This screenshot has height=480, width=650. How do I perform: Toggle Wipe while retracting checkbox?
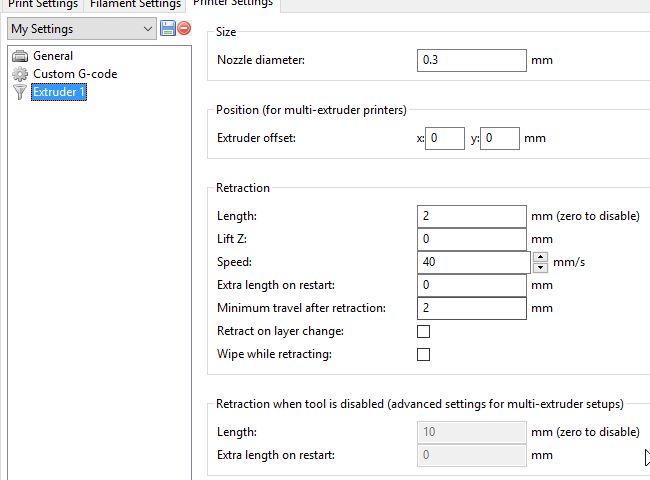click(423, 354)
